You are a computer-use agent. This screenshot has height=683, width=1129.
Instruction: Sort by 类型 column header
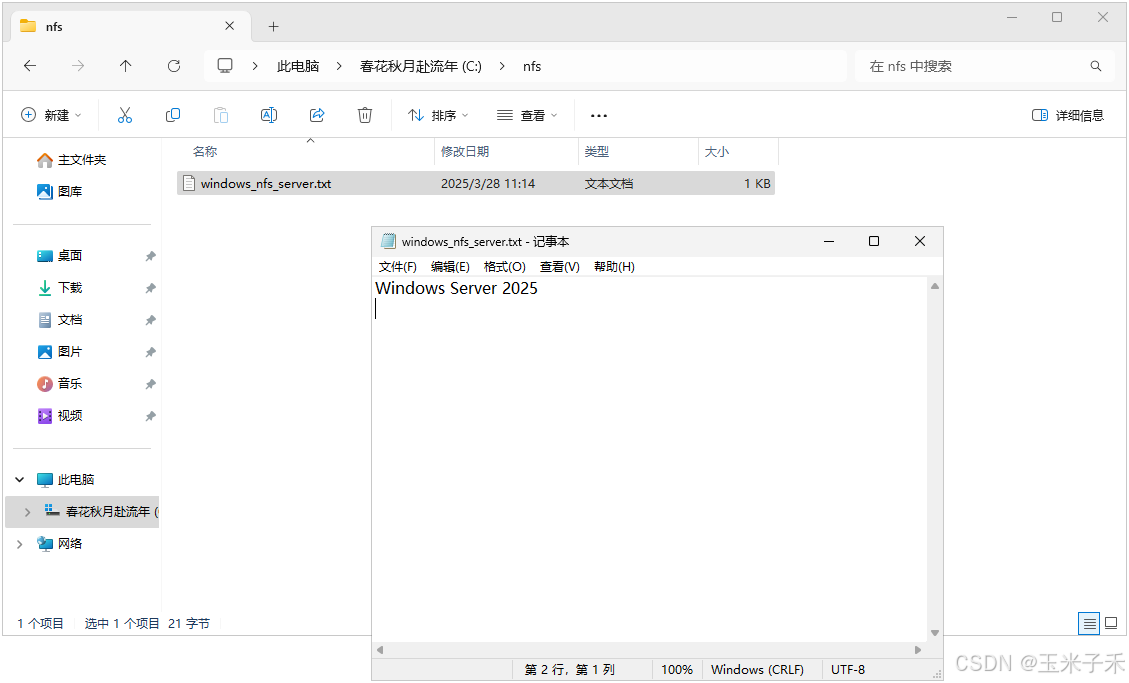[597, 151]
